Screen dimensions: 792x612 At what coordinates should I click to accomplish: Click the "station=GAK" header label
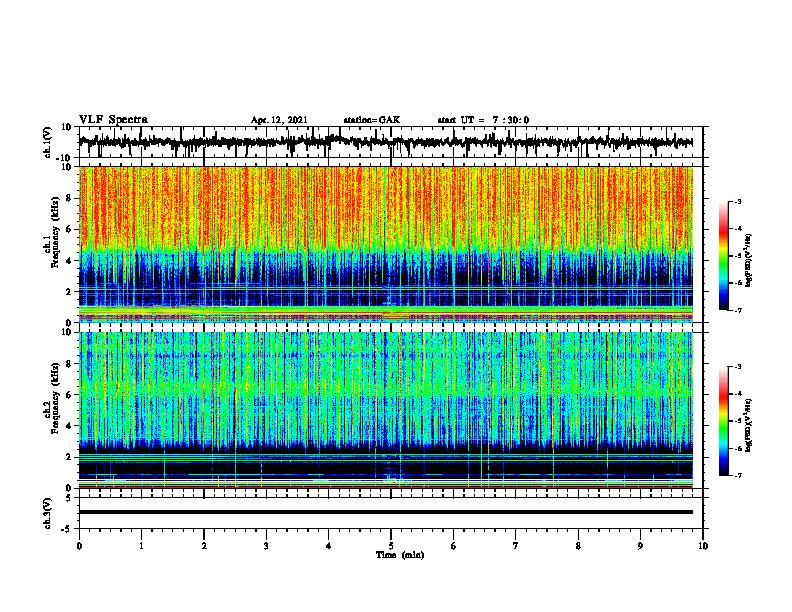(x=372, y=120)
